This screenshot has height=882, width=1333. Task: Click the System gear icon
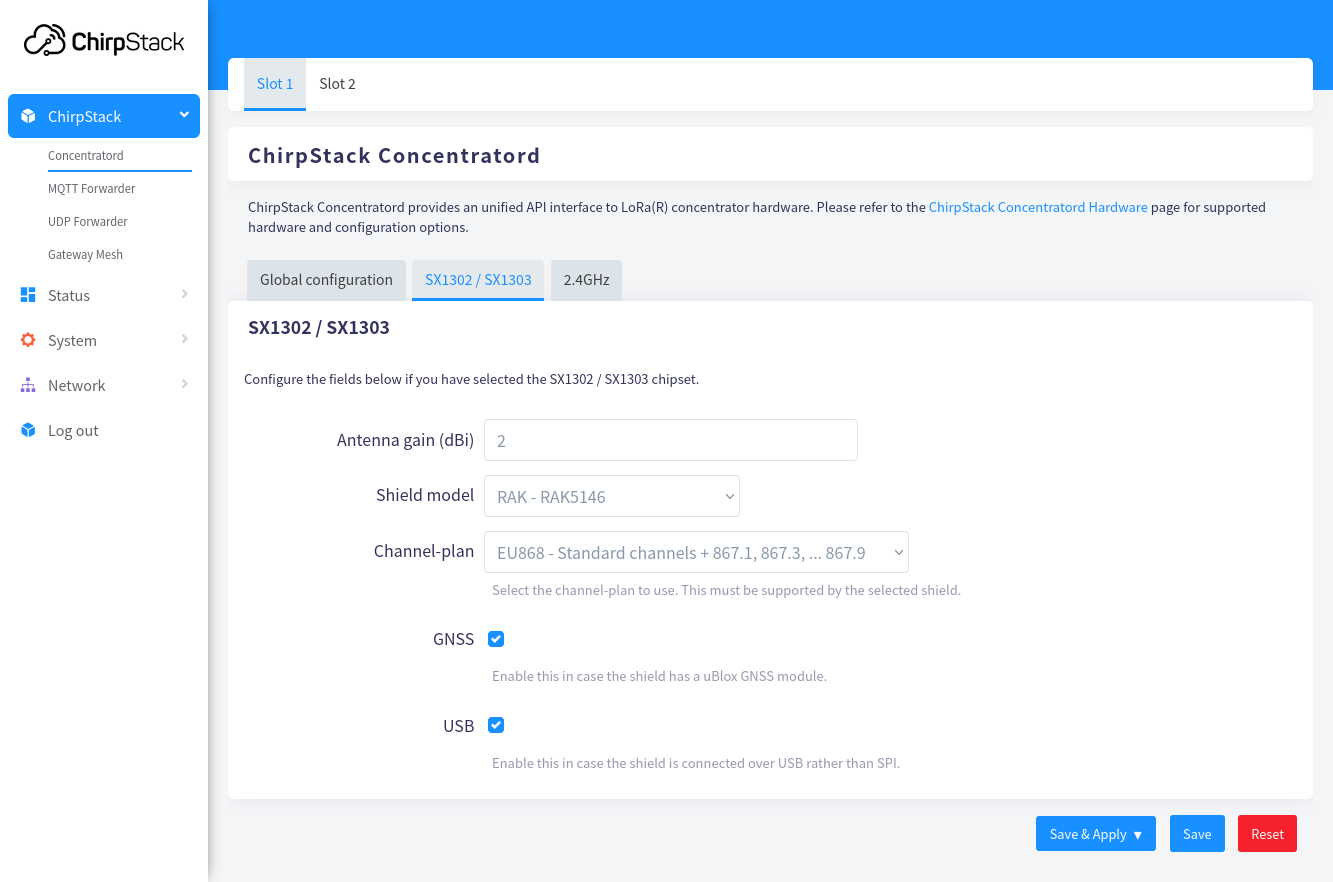(28, 340)
